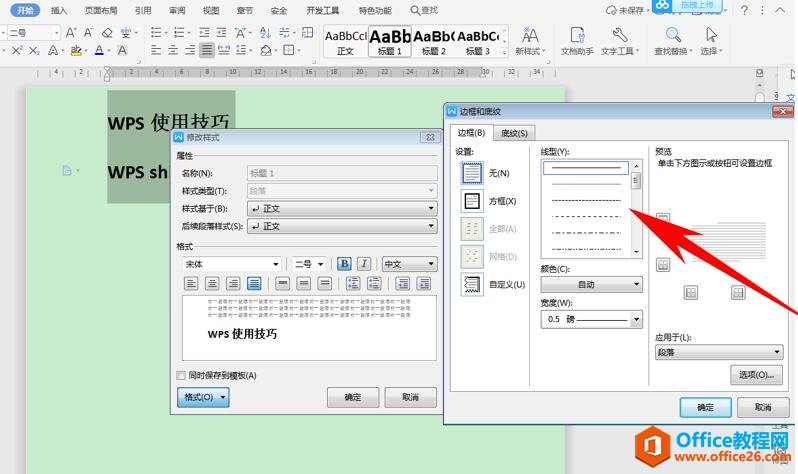Toggle Bold in Modify Style dialog
798x474 pixels.
pyautogui.click(x=344, y=264)
